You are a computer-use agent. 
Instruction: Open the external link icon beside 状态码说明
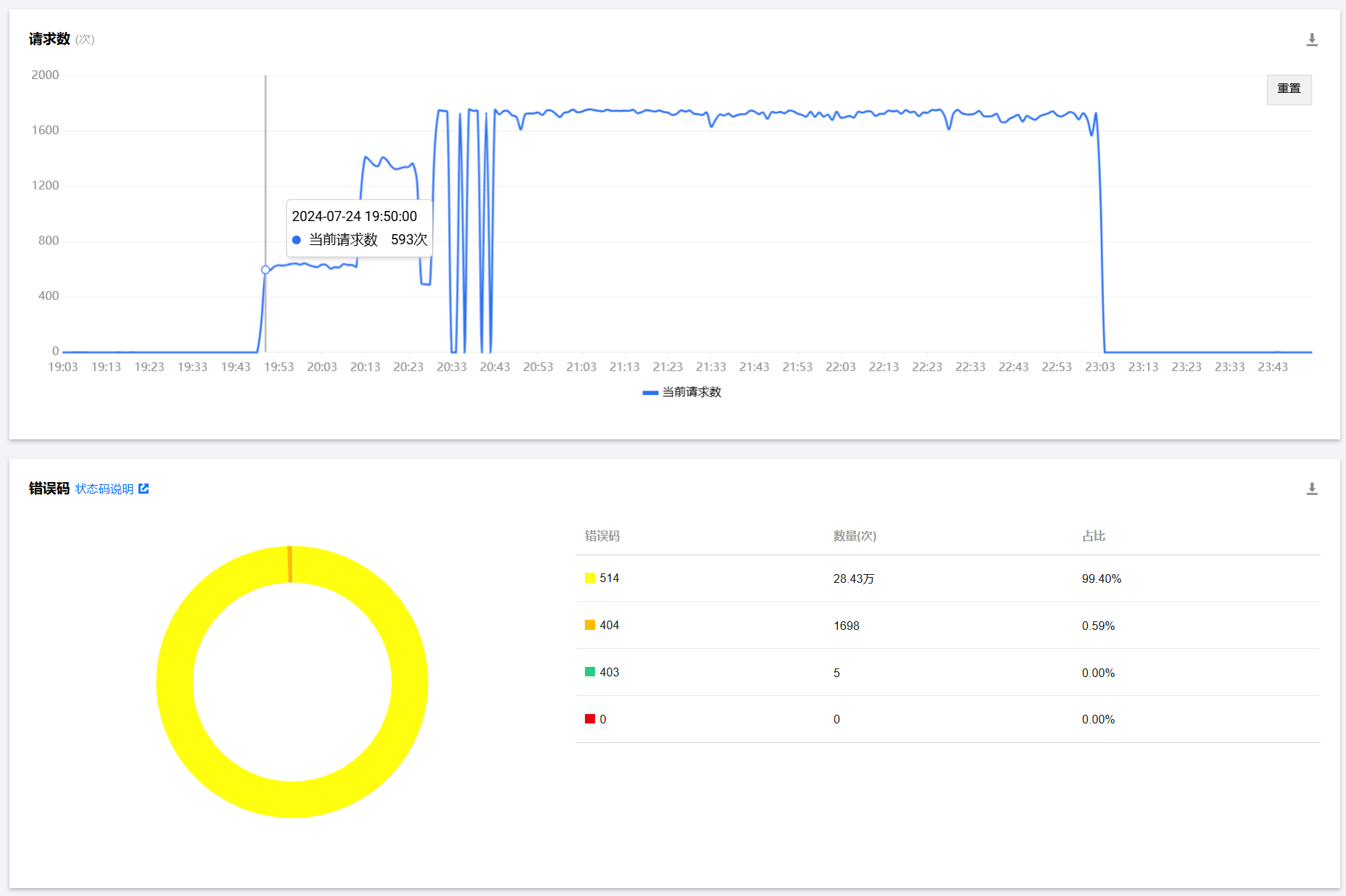(144, 489)
